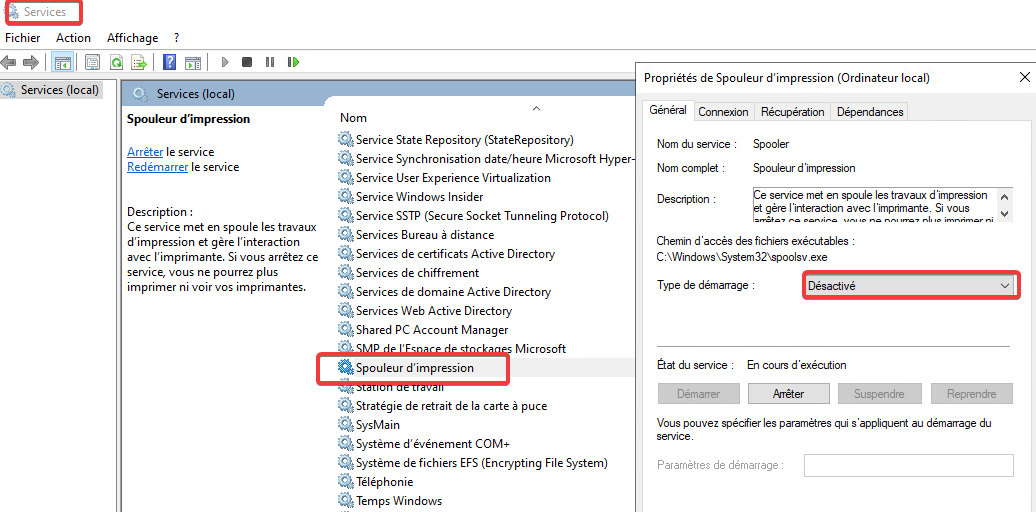Open the Action menu
The height and width of the screenshot is (512, 1036).
click(x=73, y=38)
